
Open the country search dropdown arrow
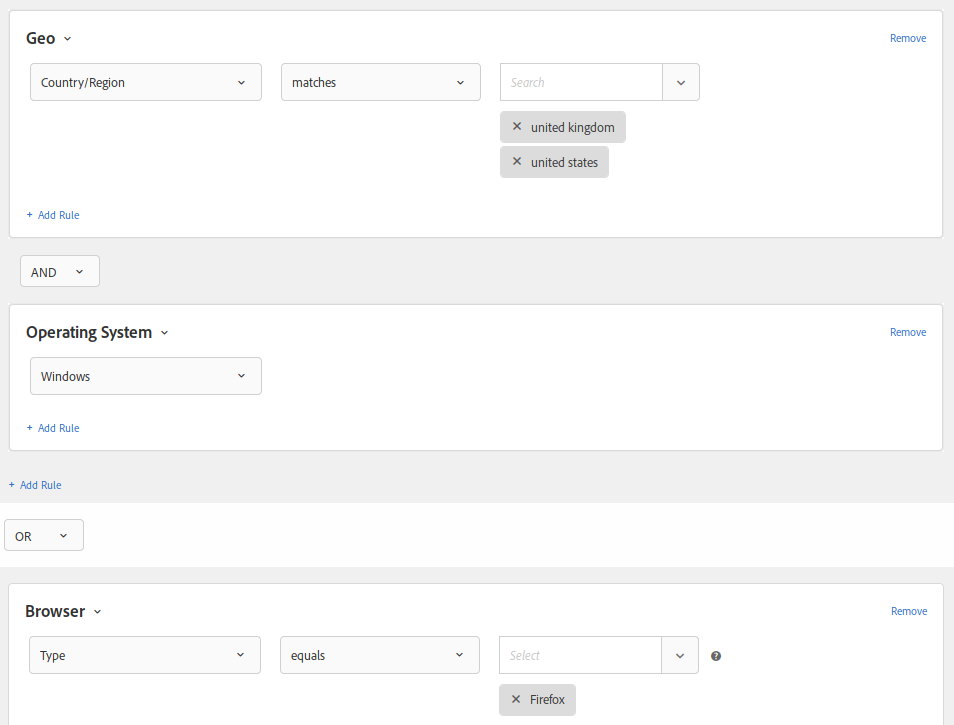click(x=681, y=82)
